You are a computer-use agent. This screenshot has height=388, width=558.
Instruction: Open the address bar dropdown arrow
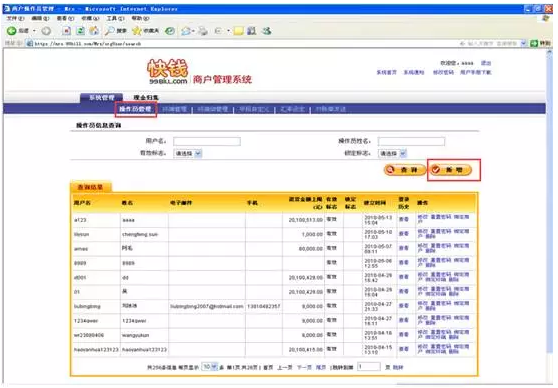pos(523,43)
